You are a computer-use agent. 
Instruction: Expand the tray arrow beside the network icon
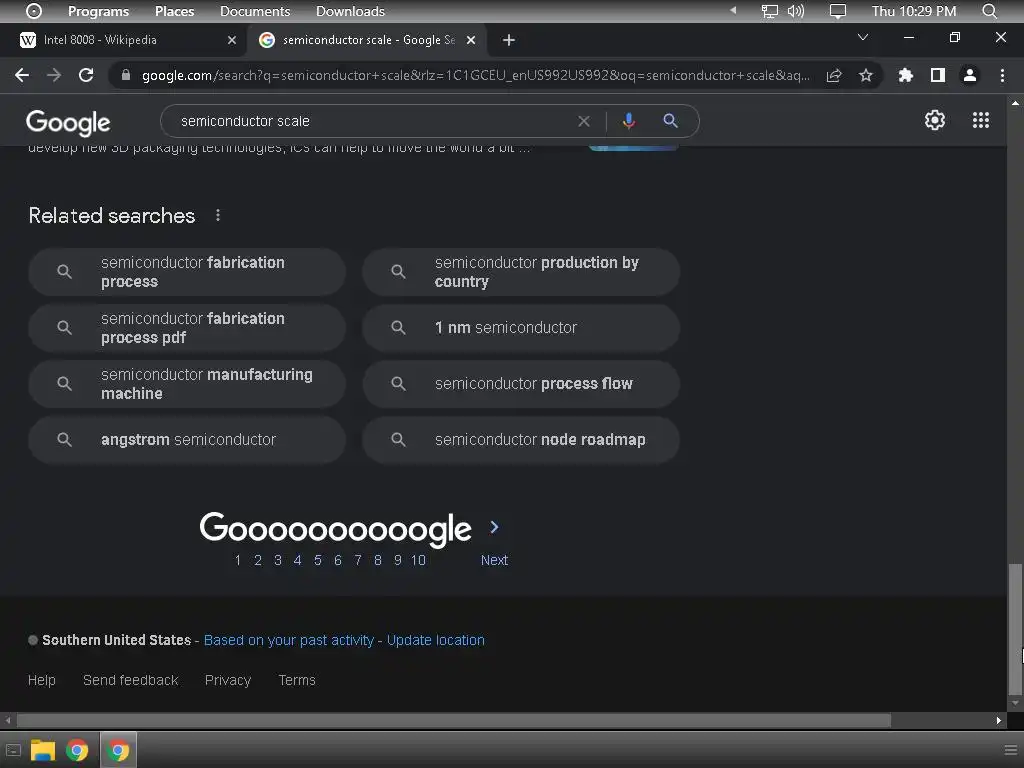pyautogui.click(x=733, y=10)
